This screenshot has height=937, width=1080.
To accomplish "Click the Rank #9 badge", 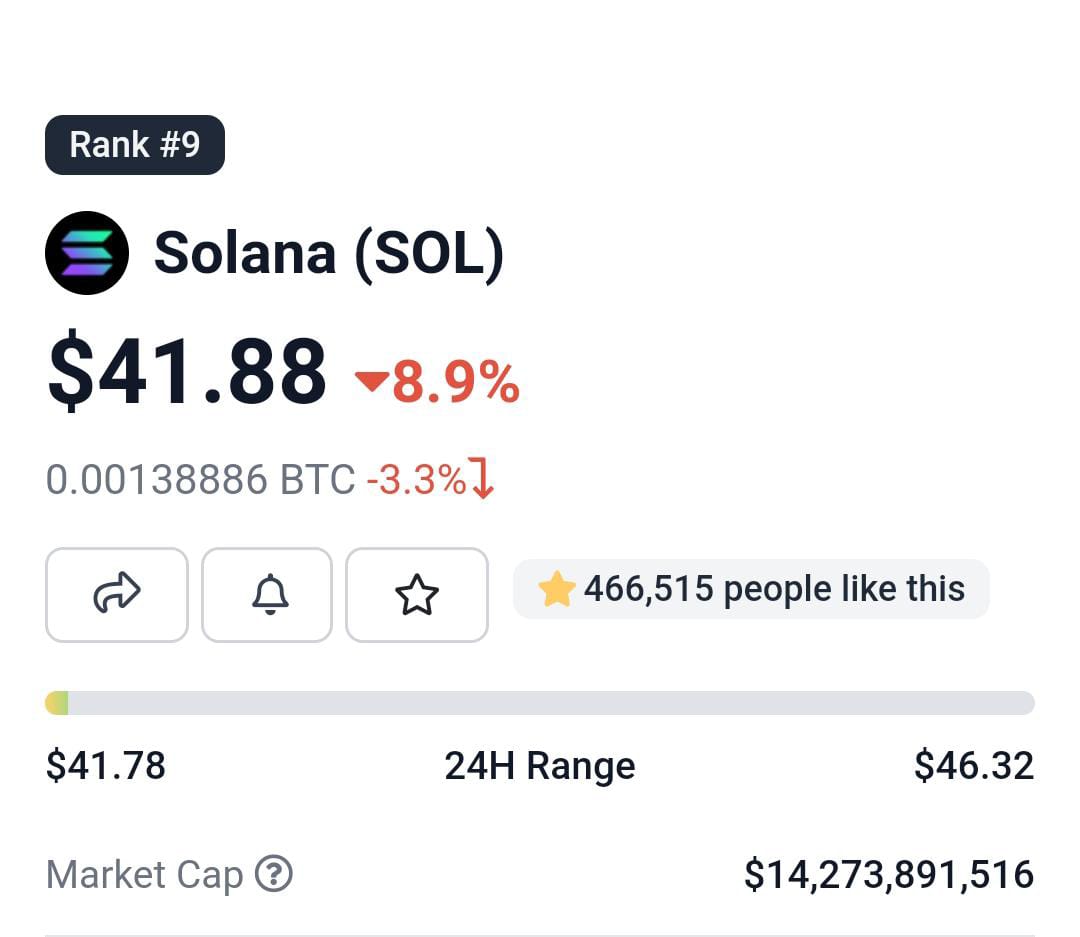I will [135, 145].
